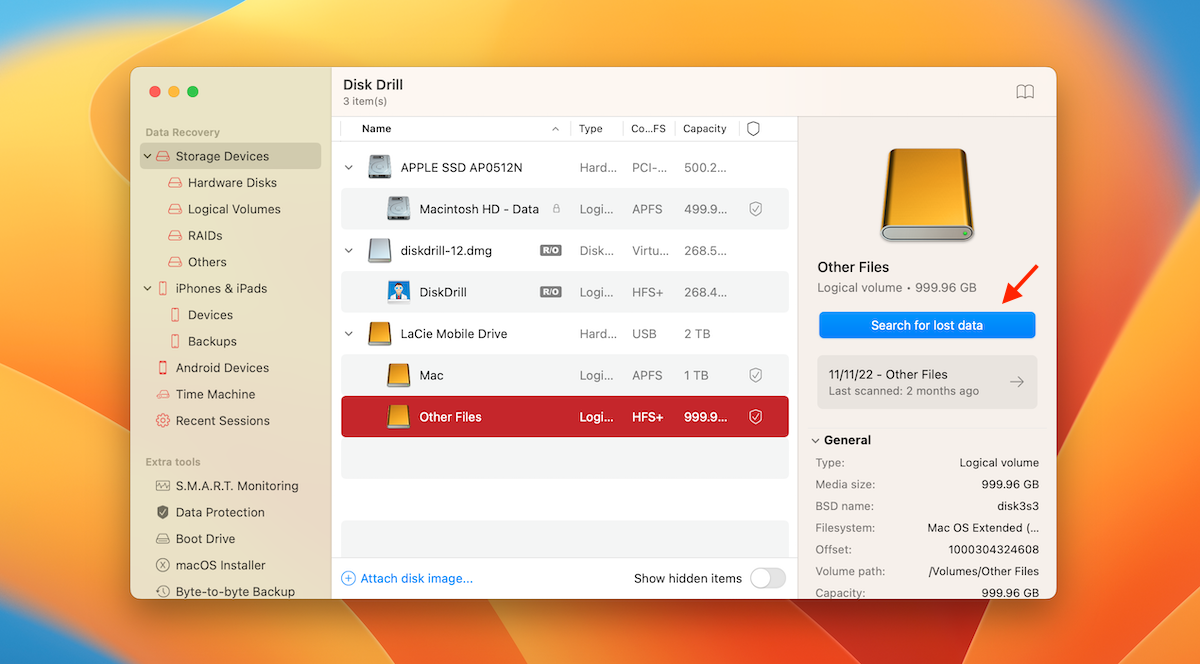Screen dimensions: 1200x664
Task: Select Logical Volumes in sidebar
Action: pos(234,209)
